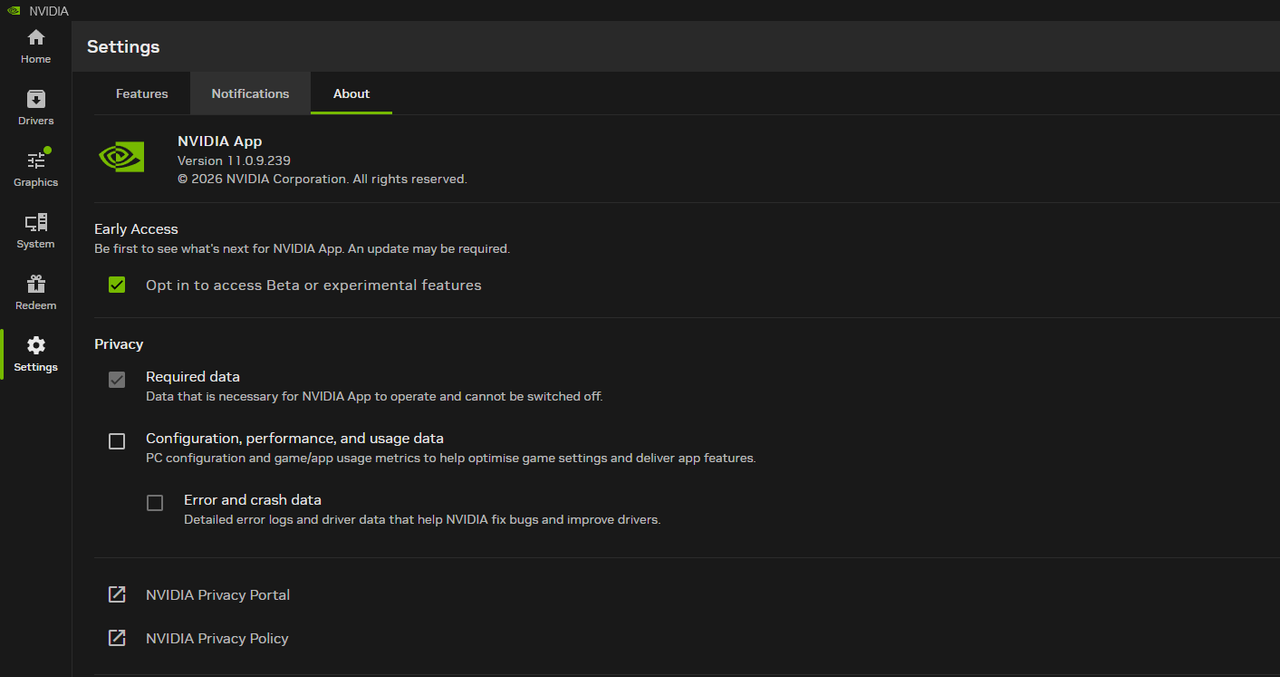Click the Version 11.0.9.239 text
The width and height of the screenshot is (1280, 677).
(234, 160)
